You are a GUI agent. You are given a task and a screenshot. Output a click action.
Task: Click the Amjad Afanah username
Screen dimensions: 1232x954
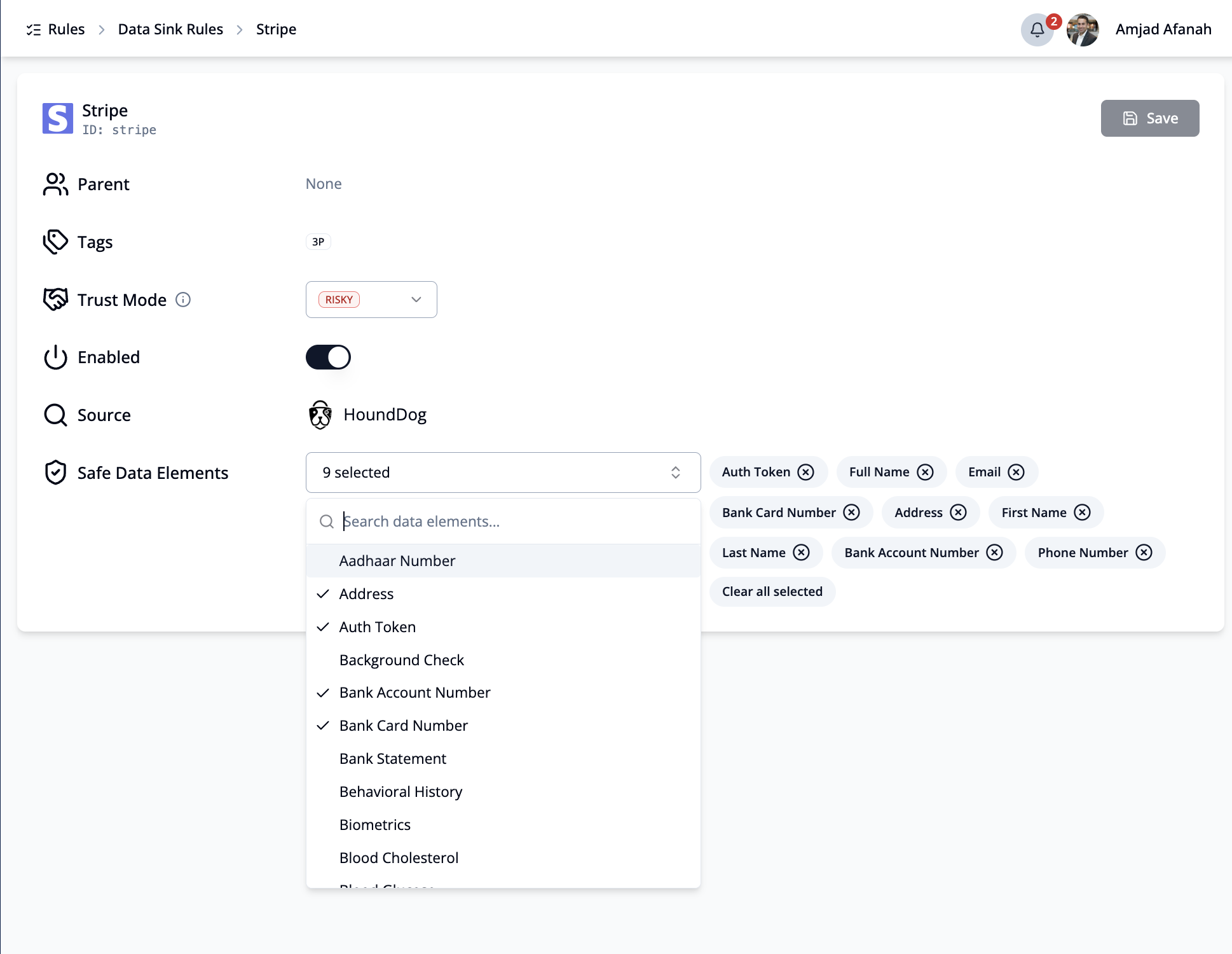point(1163,29)
